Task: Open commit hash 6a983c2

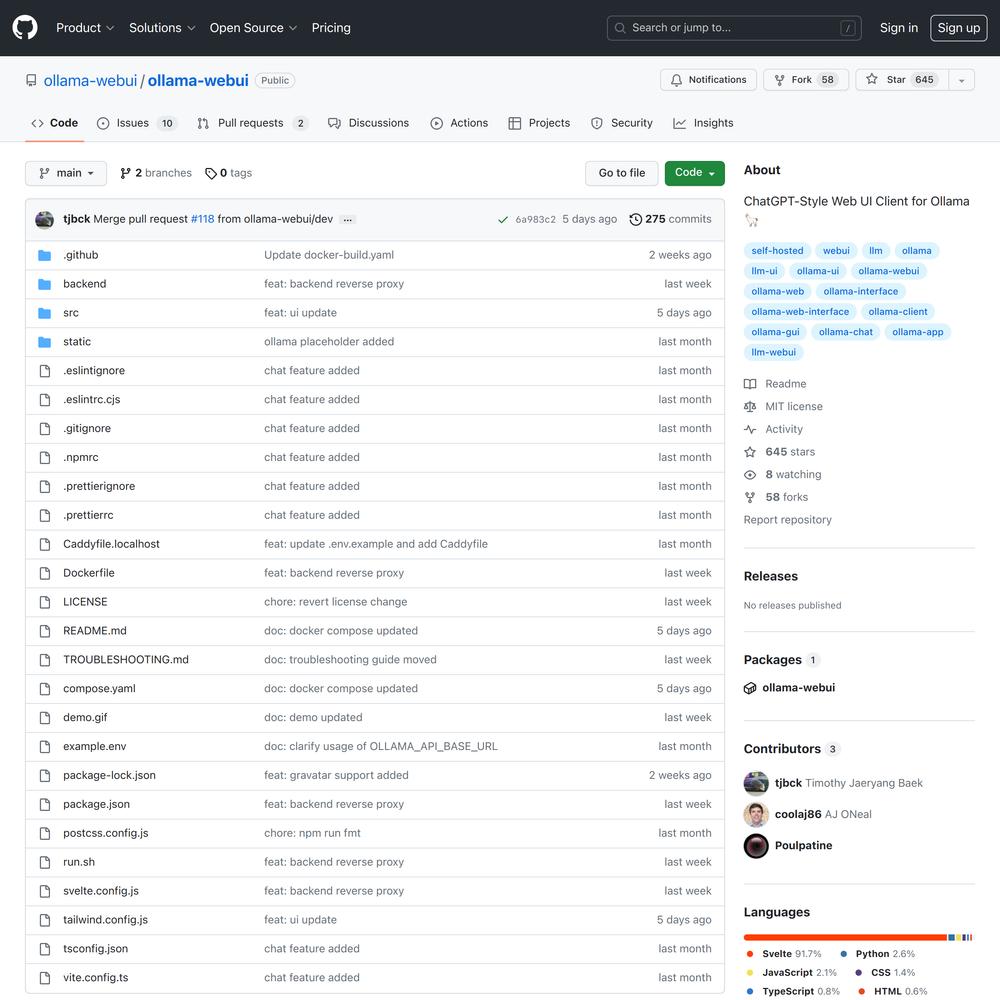Action: click(x=536, y=219)
